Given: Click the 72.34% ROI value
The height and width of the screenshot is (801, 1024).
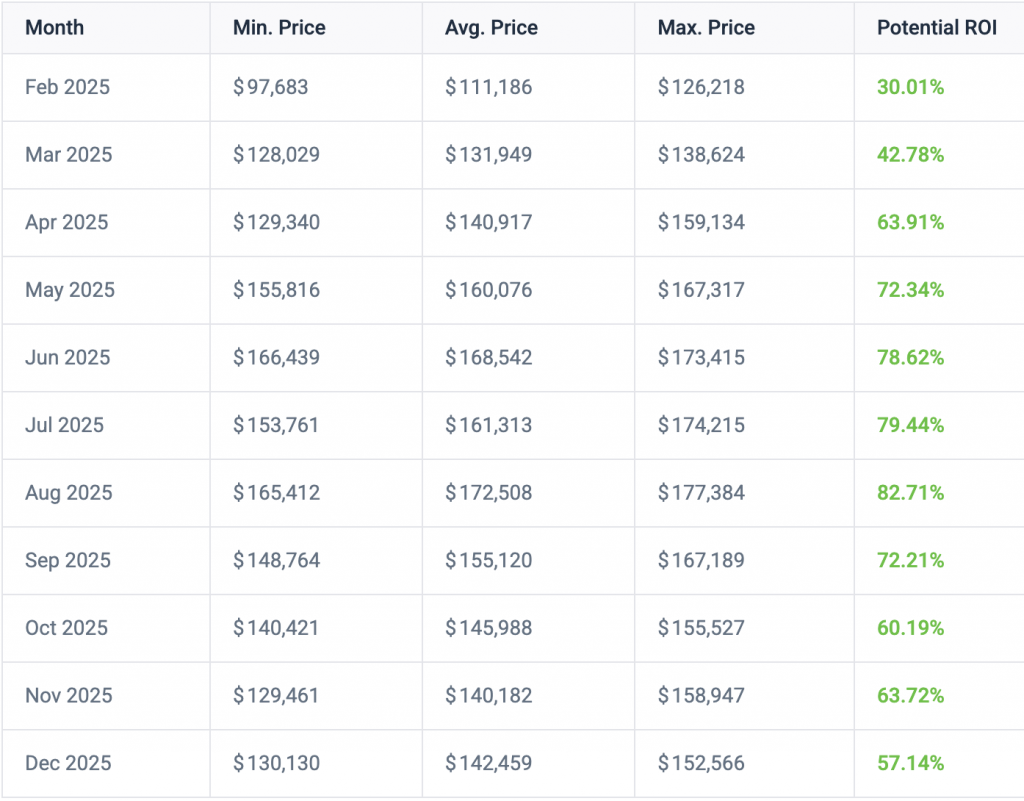Looking at the screenshot, I should pos(910,290).
